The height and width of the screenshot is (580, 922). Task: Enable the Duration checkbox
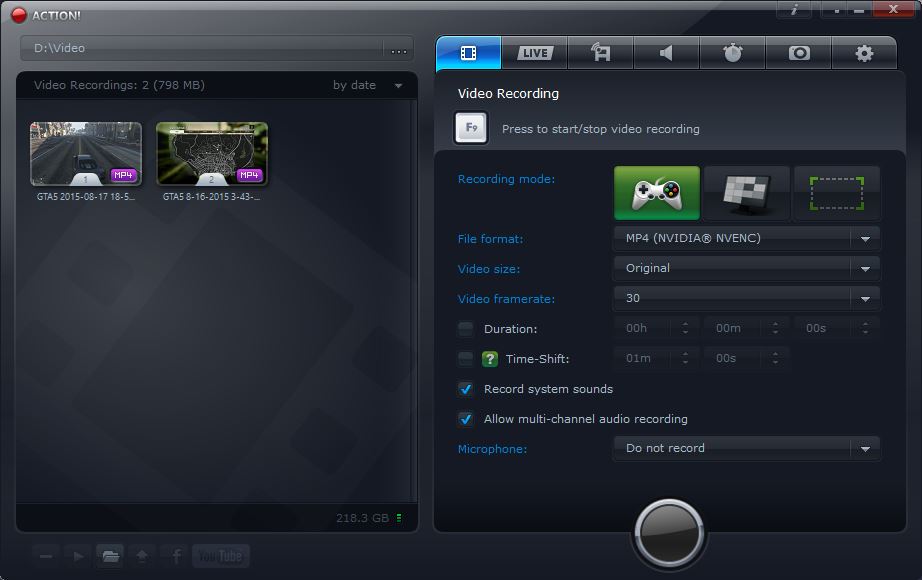466,328
